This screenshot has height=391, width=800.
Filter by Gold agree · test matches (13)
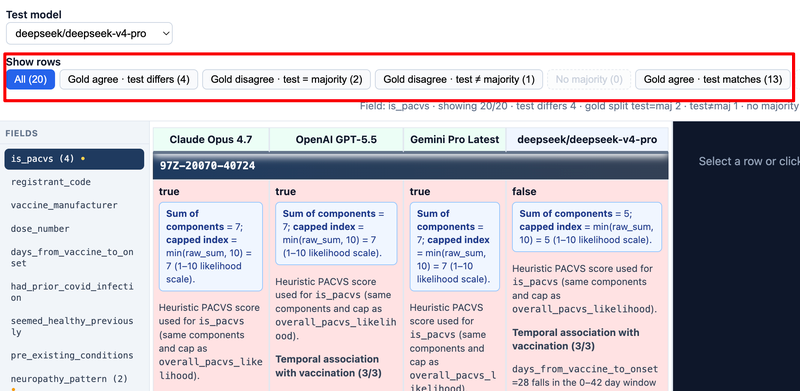(713, 80)
